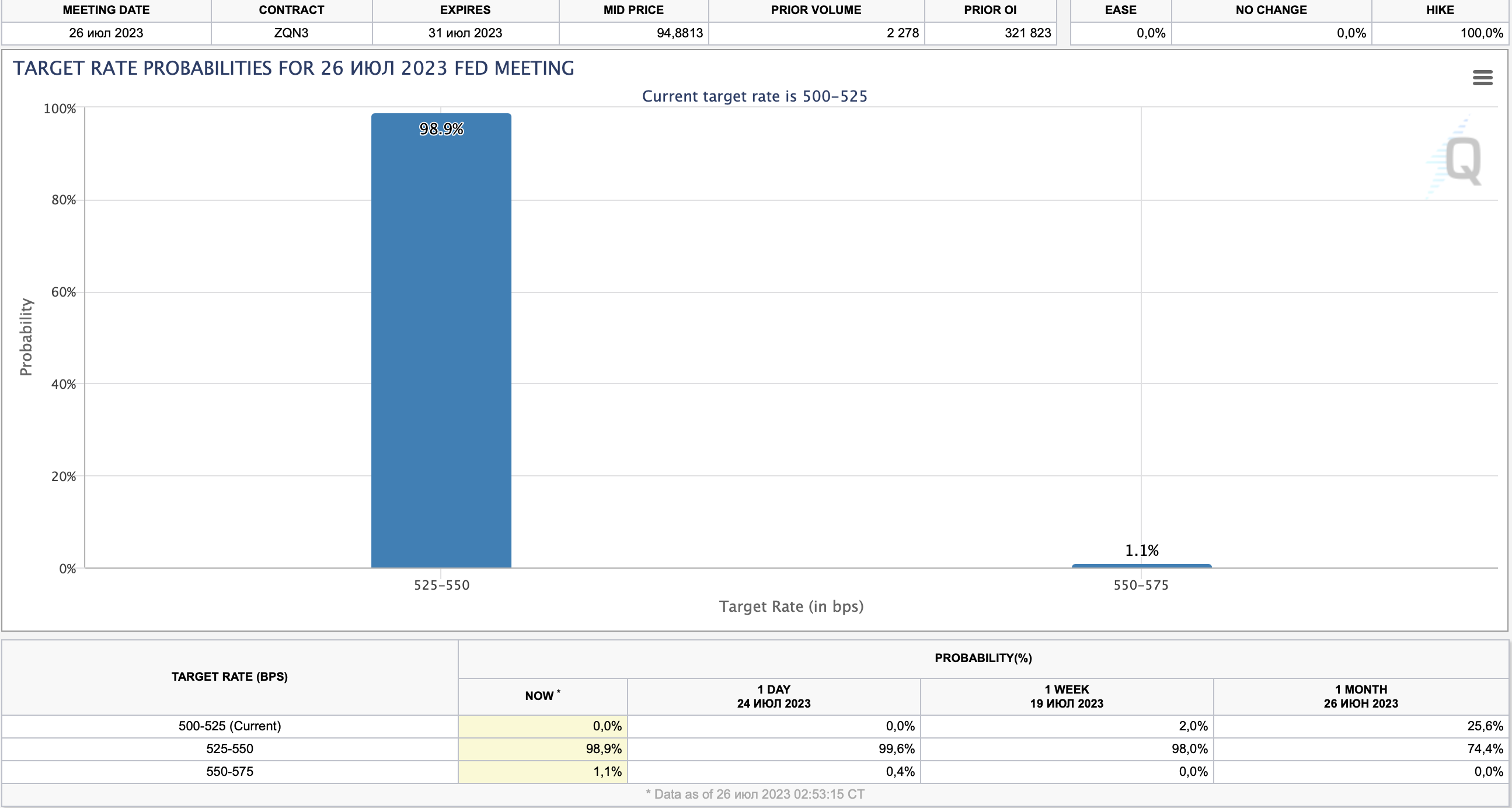
Task: Click the MID PRICE value 94,8813
Action: pos(679,33)
